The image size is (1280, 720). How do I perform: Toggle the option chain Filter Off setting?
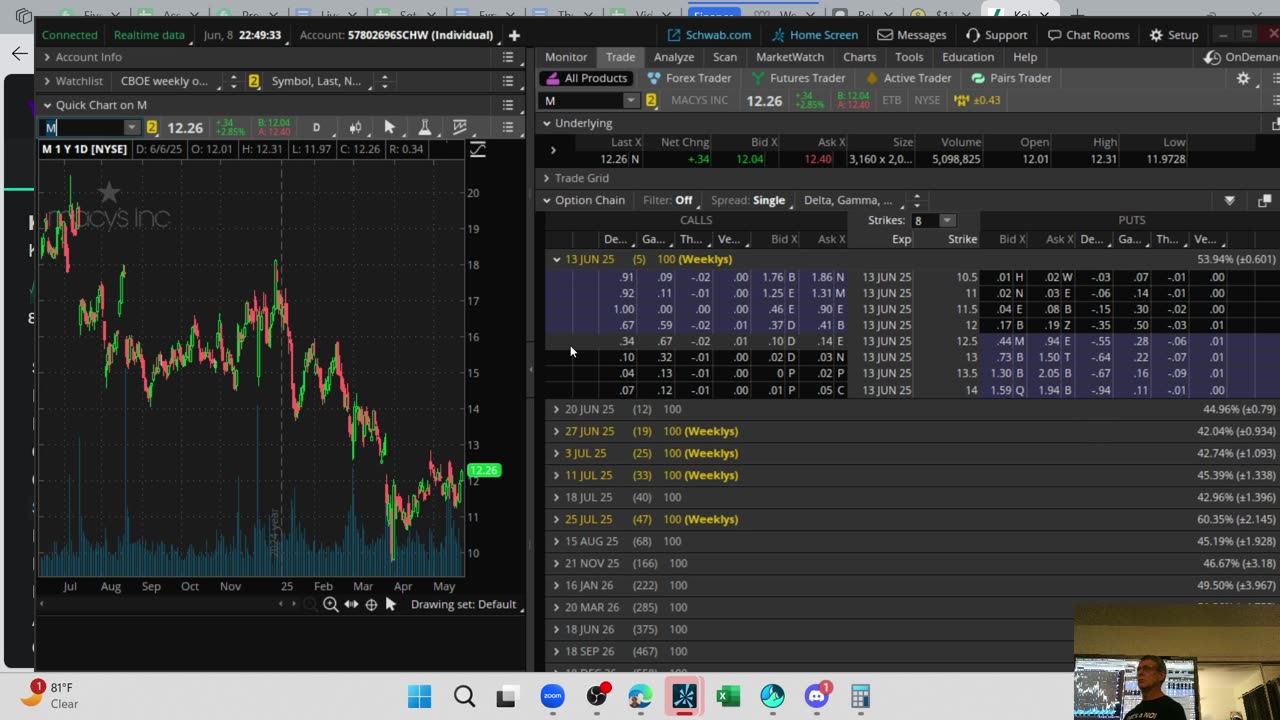click(683, 200)
